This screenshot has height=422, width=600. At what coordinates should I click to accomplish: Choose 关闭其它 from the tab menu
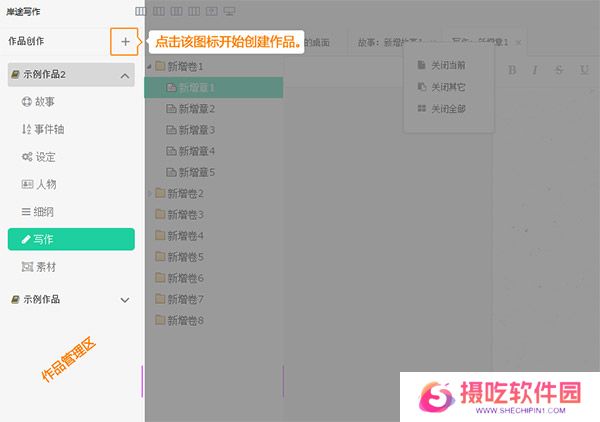pos(441,87)
